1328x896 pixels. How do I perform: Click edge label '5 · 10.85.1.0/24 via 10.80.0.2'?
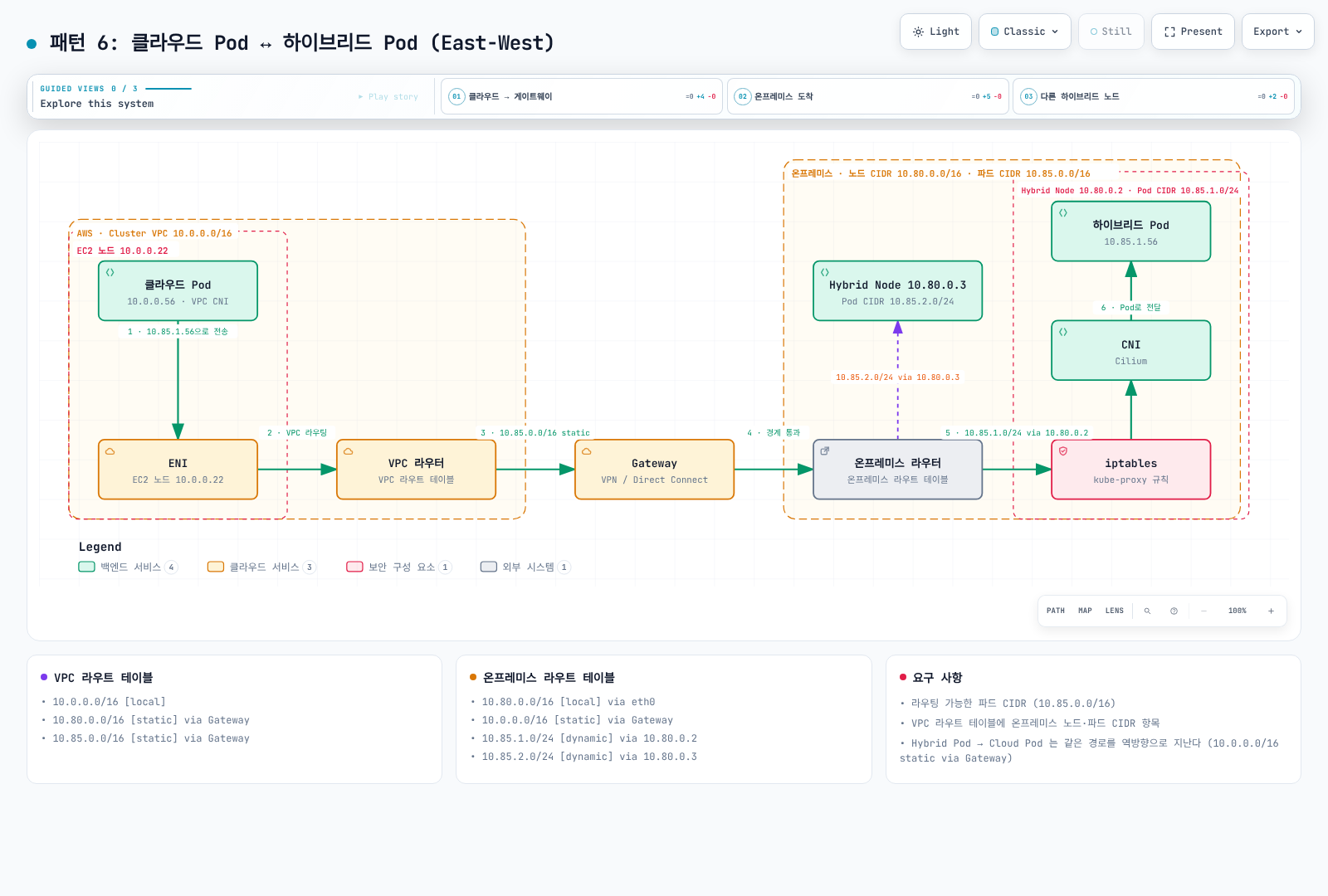(1017, 433)
